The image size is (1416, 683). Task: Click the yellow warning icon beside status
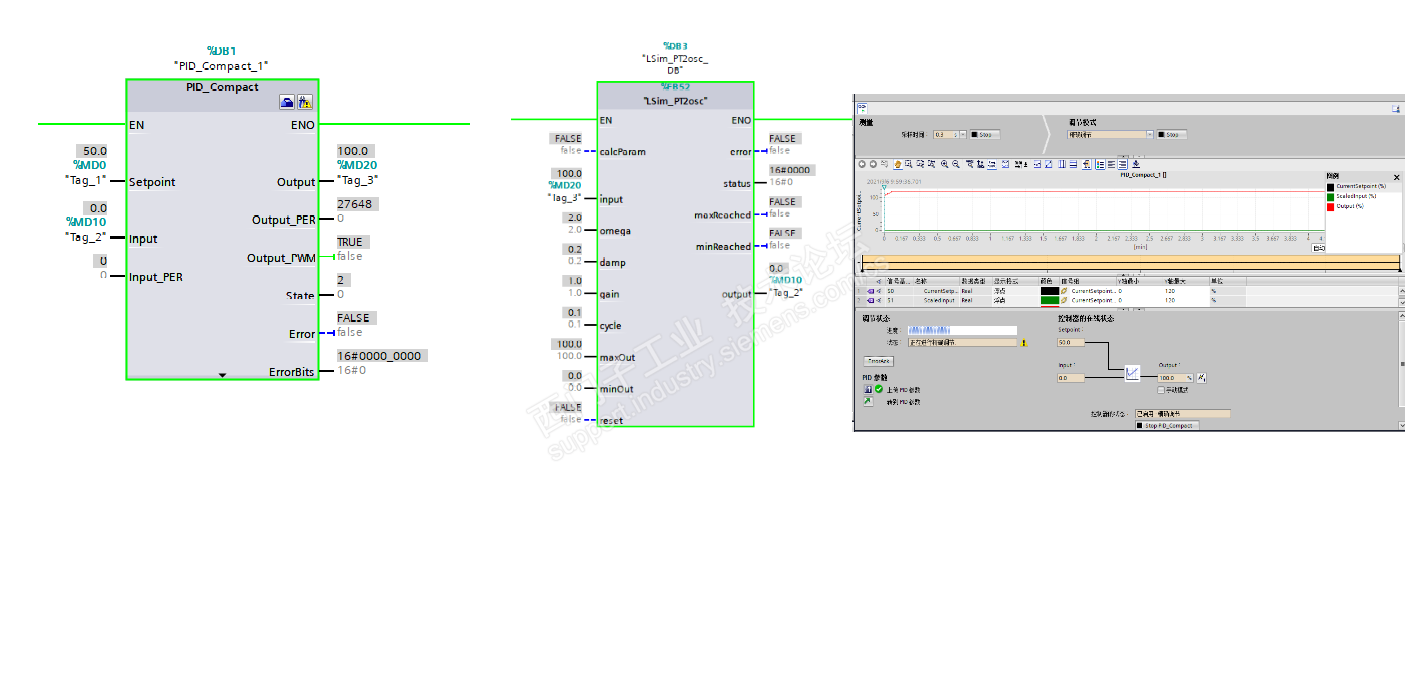pyautogui.click(x=1023, y=343)
